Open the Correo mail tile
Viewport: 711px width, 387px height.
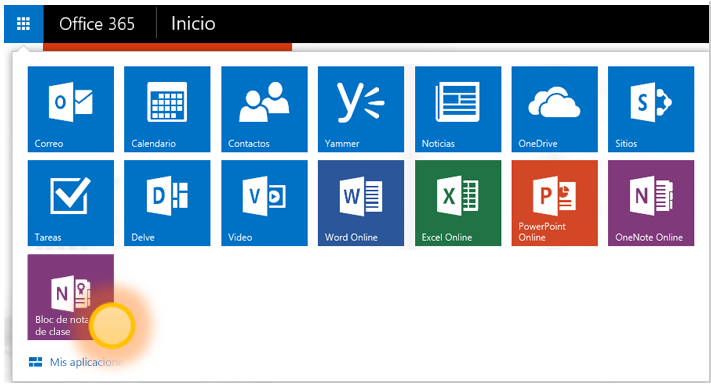71,109
